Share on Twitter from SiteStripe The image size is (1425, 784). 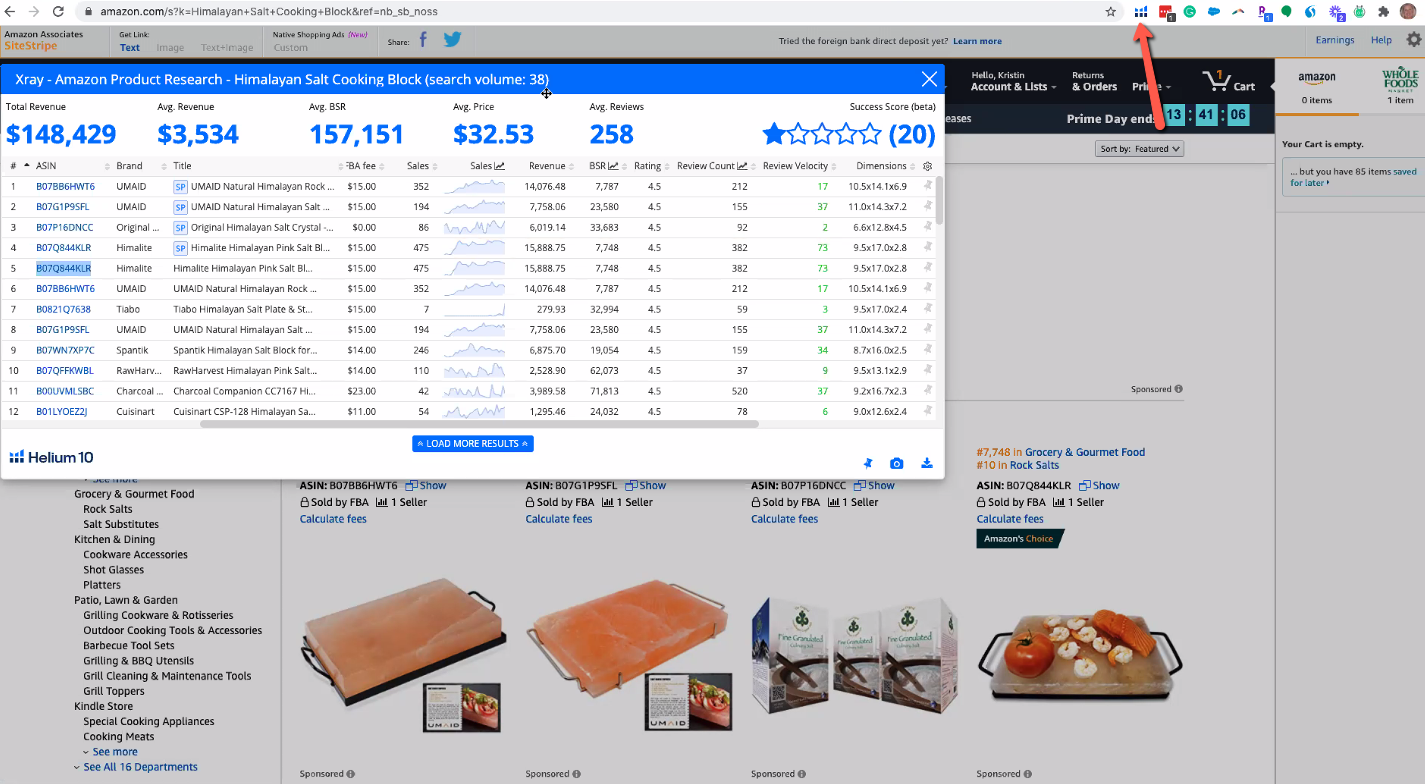pos(452,40)
